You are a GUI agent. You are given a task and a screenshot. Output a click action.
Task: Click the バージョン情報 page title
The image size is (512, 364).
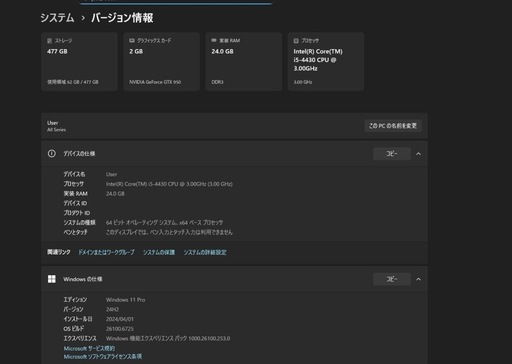(x=122, y=18)
